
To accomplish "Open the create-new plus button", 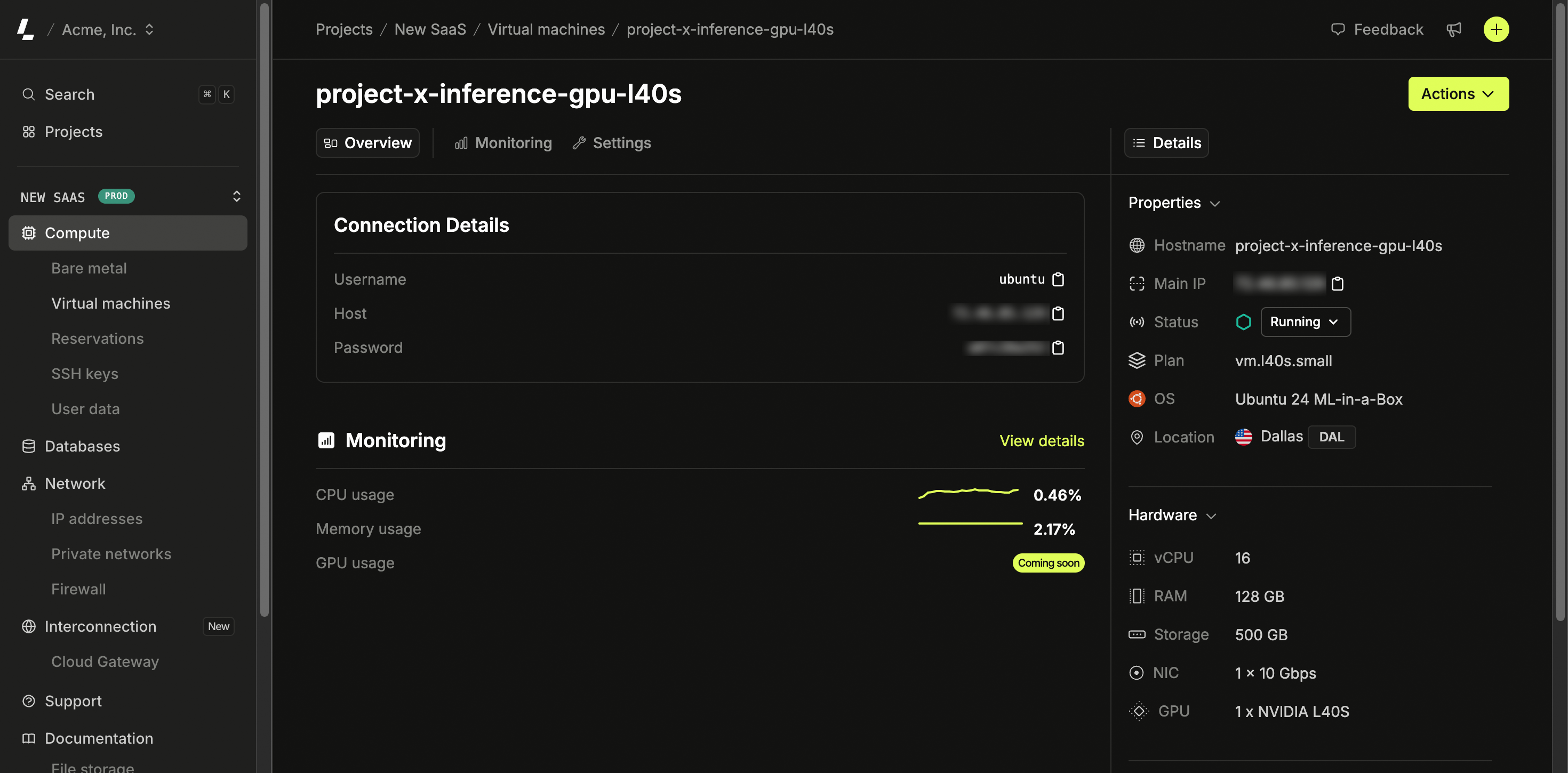I will coord(1497,29).
